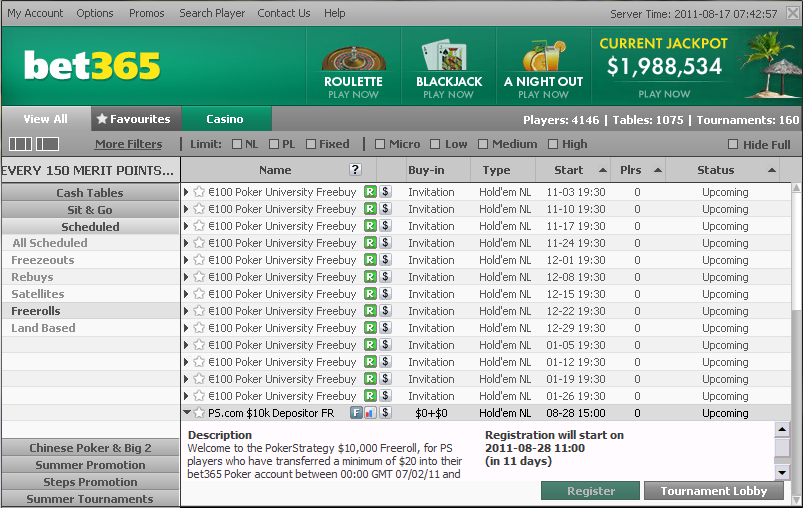Tick the Medium stakes checkbox
Viewport: 803px width, 508px height.
483,144
